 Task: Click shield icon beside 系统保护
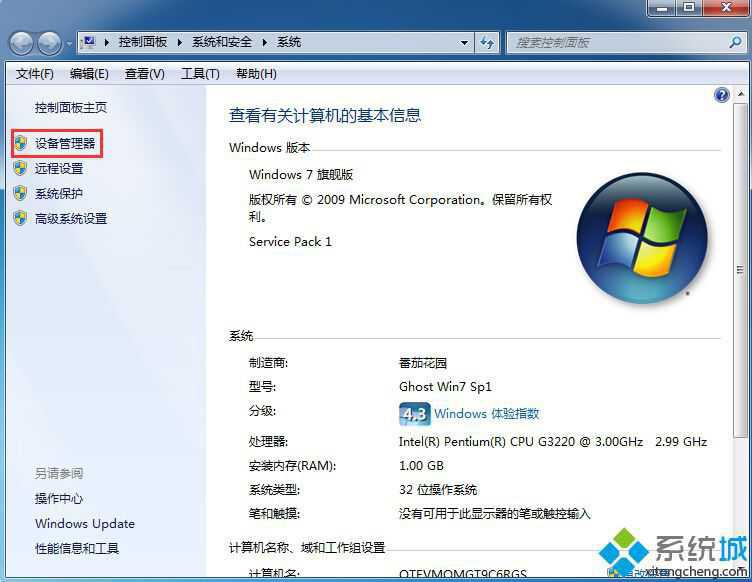[20, 193]
